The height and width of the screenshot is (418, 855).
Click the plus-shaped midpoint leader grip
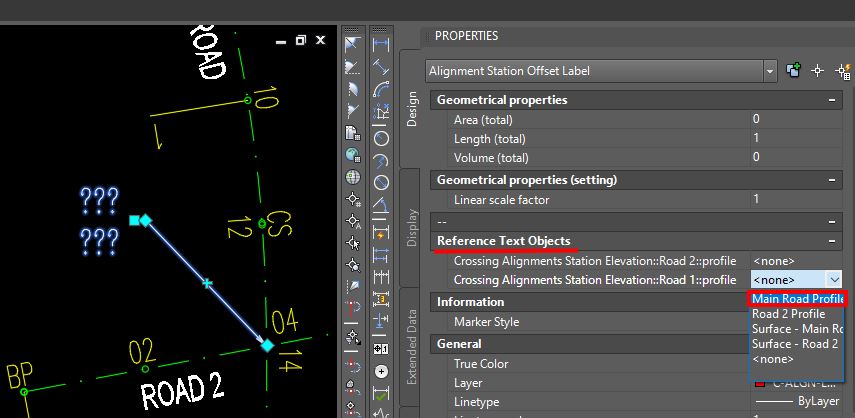207,283
